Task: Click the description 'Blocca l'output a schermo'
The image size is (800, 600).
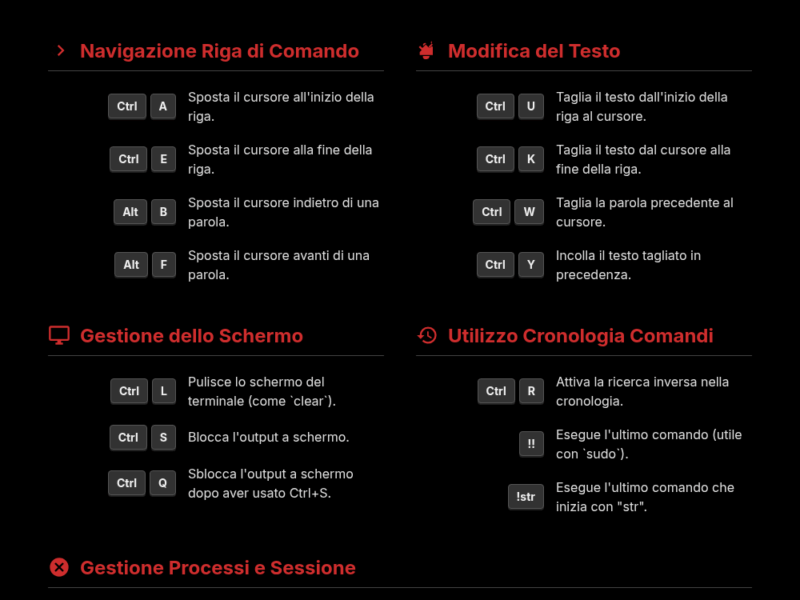Action: (x=268, y=437)
